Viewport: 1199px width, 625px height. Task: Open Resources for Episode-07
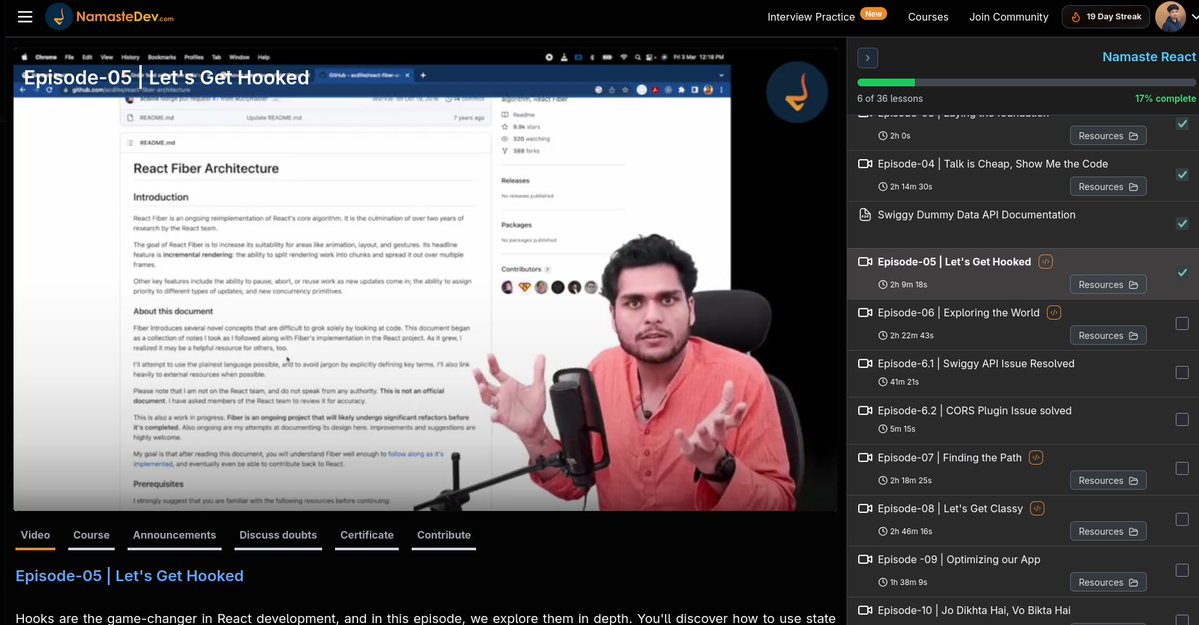1108,480
